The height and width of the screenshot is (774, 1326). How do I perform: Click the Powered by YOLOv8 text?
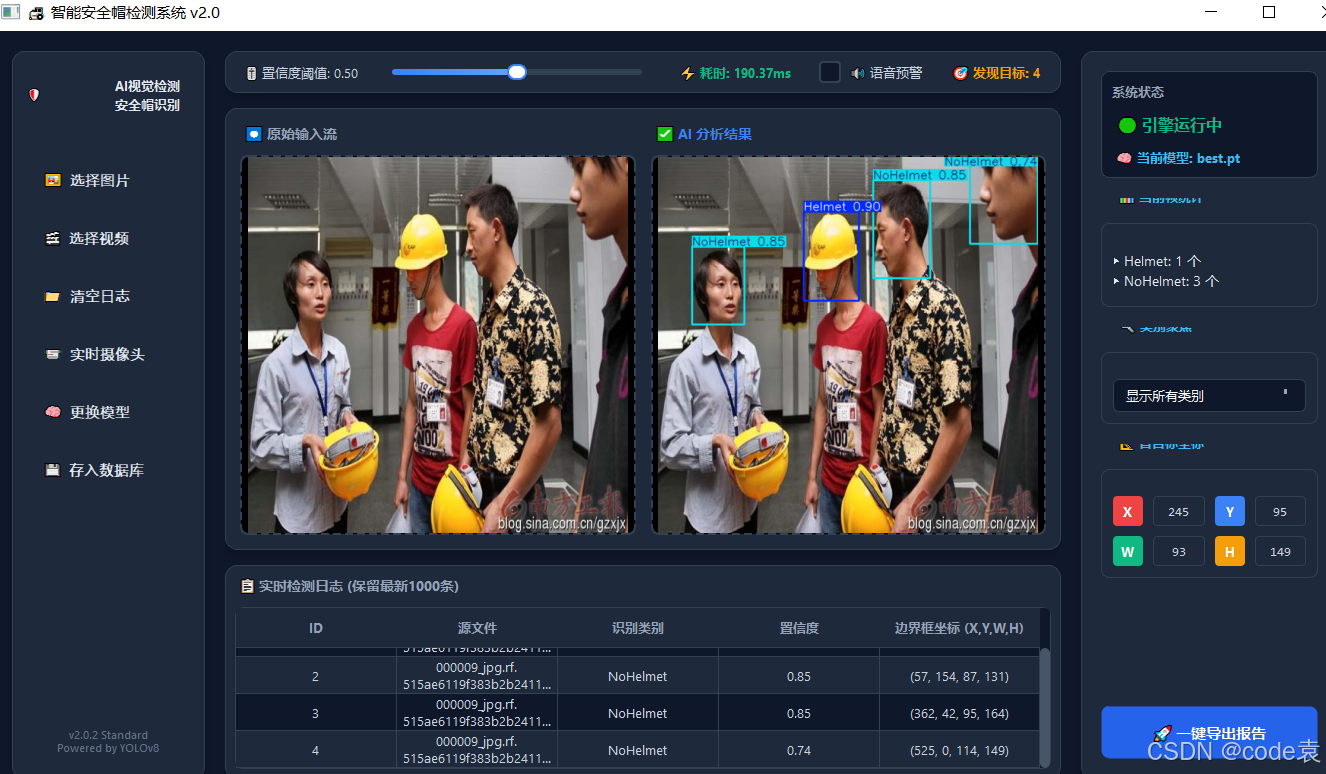(108, 748)
